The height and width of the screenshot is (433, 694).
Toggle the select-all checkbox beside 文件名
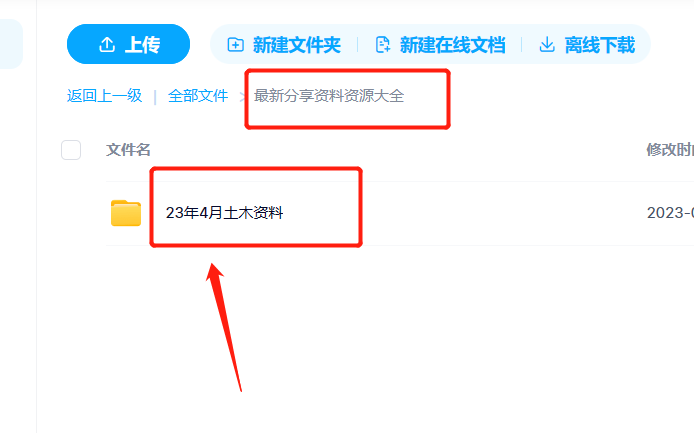71,150
